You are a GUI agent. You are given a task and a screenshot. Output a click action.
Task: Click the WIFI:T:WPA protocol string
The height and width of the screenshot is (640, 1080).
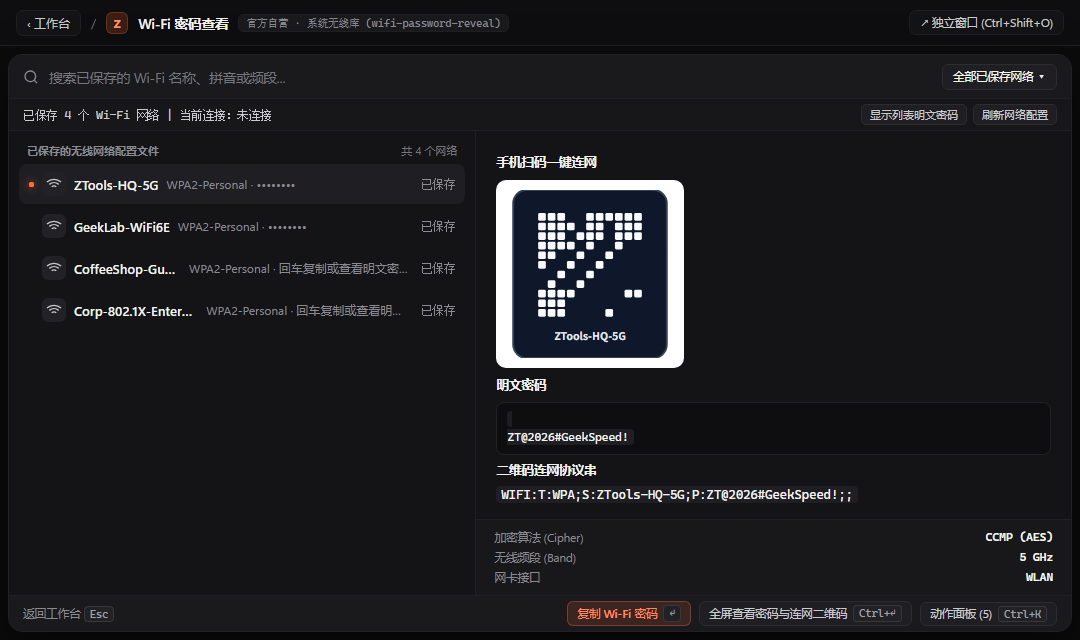point(676,495)
